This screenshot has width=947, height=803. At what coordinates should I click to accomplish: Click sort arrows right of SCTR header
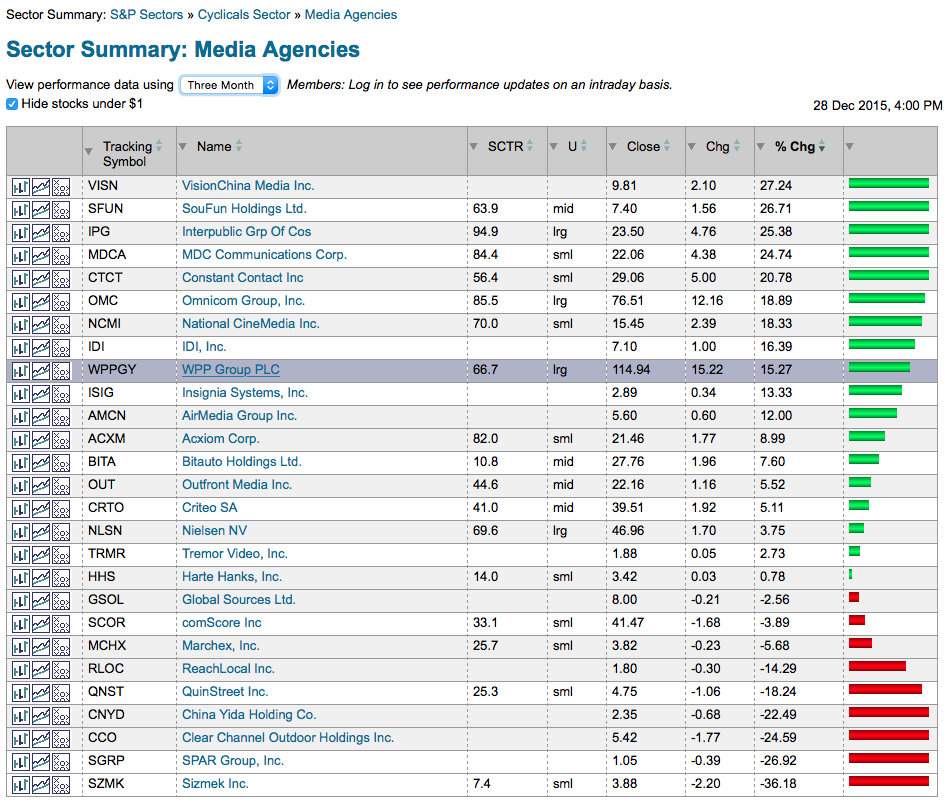[530, 146]
